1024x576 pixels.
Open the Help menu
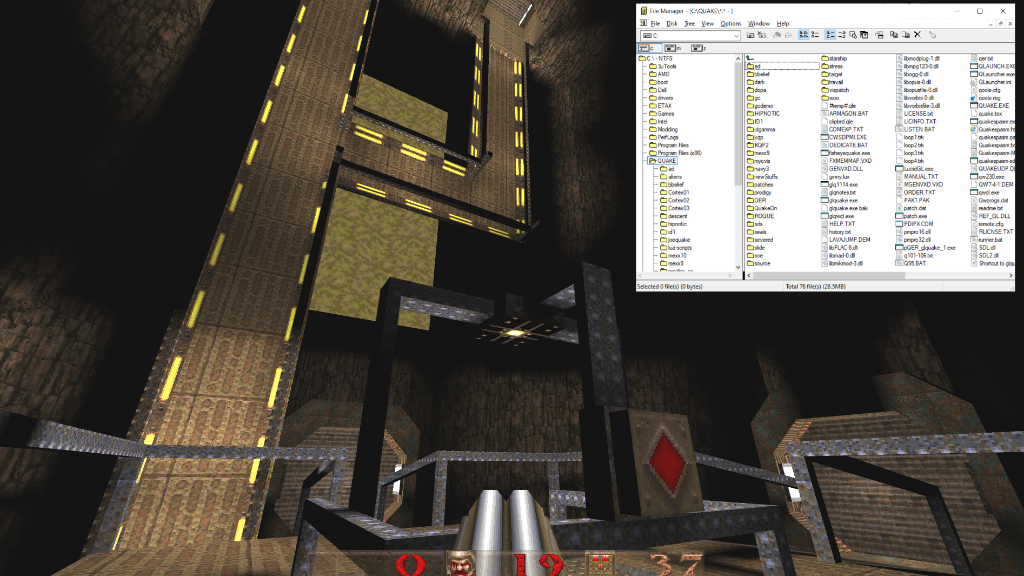pos(783,24)
